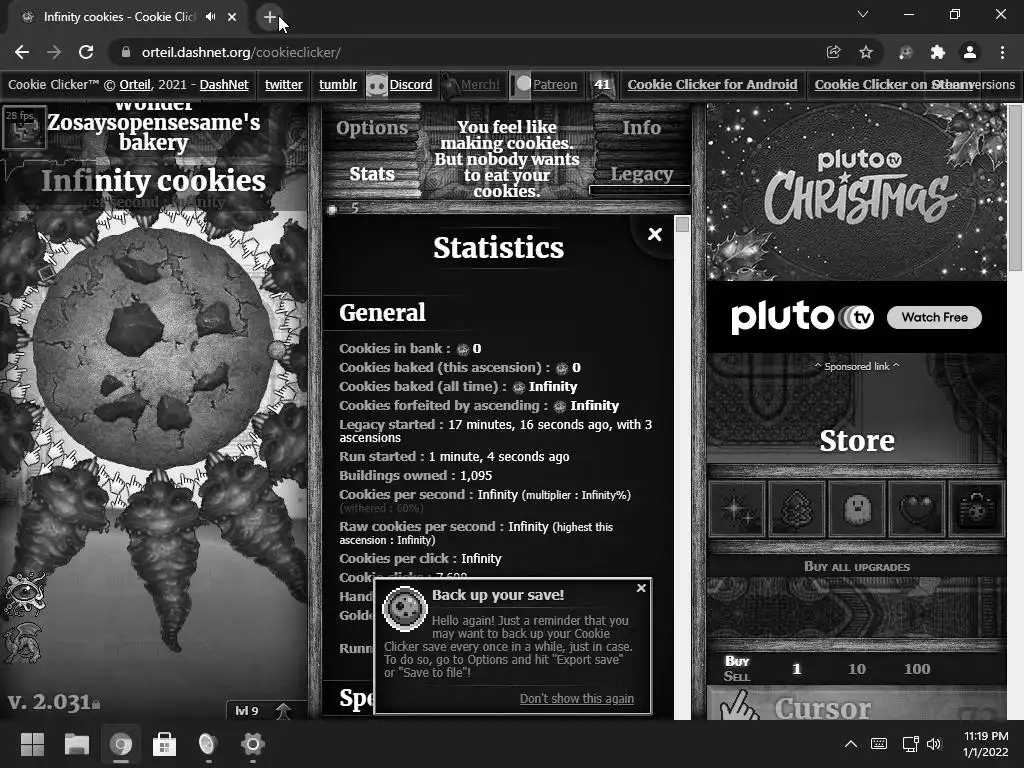
Task: Click the address bar URL
Action: 241,52
